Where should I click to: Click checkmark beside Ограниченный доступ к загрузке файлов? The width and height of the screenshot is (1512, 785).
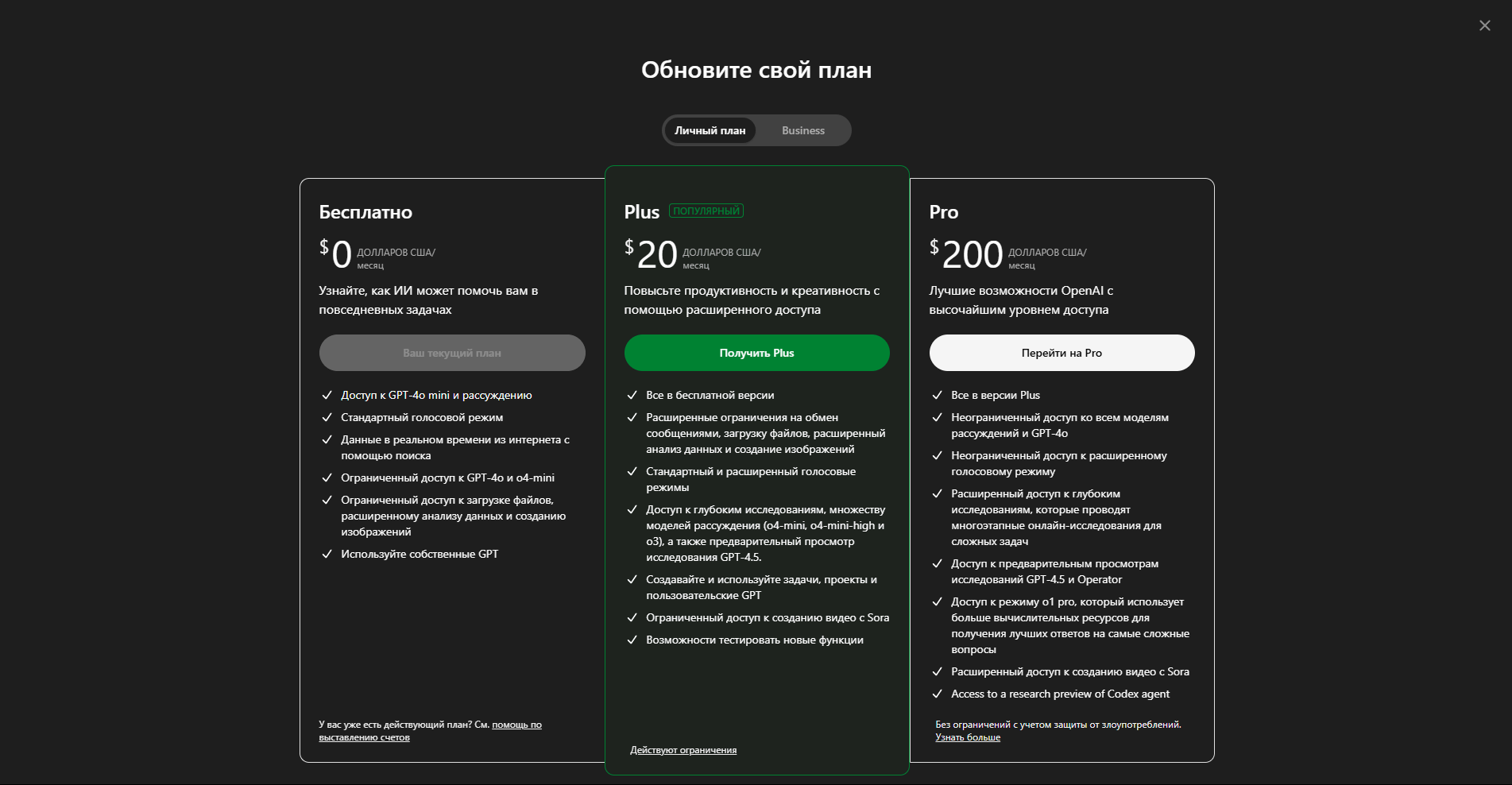(x=327, y=500)
